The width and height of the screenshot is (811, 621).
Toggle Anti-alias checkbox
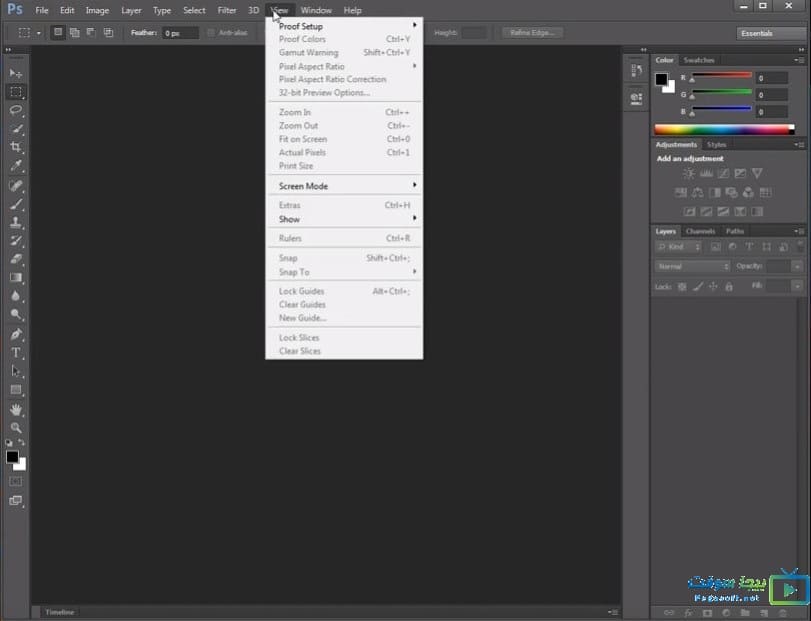211,33
